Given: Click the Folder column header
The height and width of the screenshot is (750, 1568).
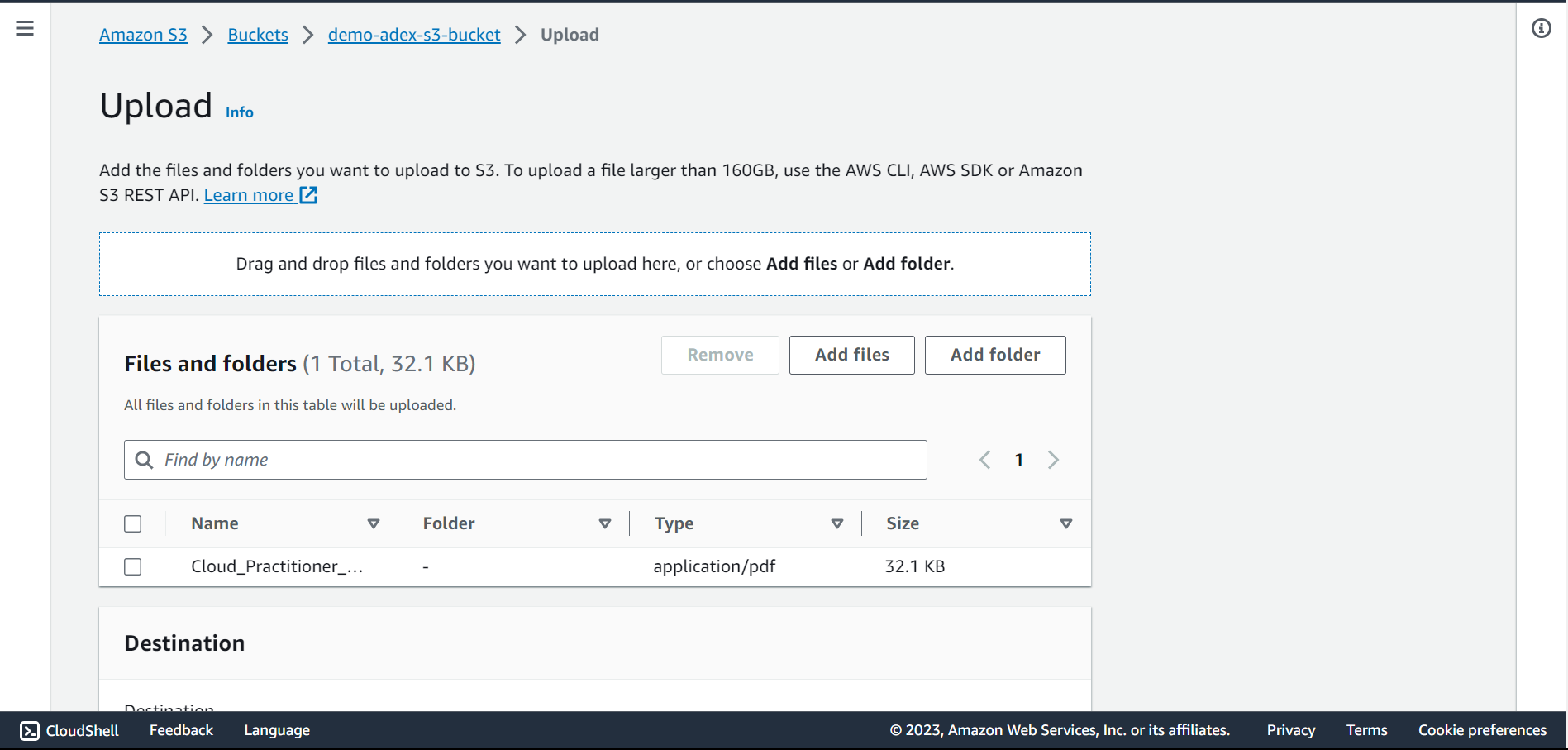Looking at the screenshot, I should (x=449, y=523).
